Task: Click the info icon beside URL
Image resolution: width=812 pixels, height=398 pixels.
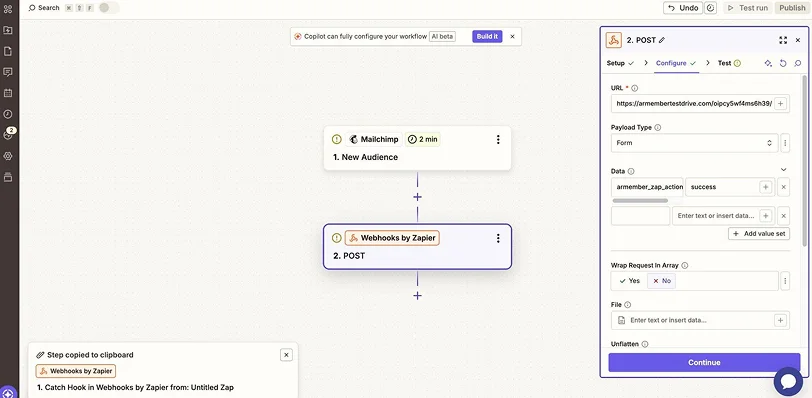Action: (x=635, y=88)
